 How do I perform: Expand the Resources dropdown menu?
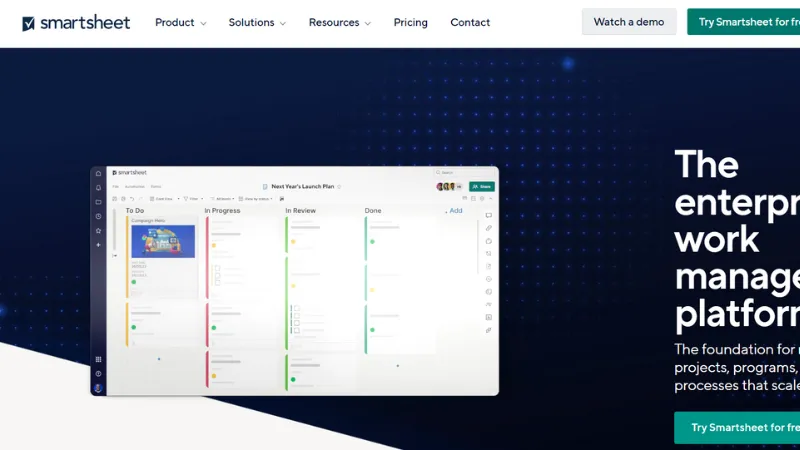339,22
